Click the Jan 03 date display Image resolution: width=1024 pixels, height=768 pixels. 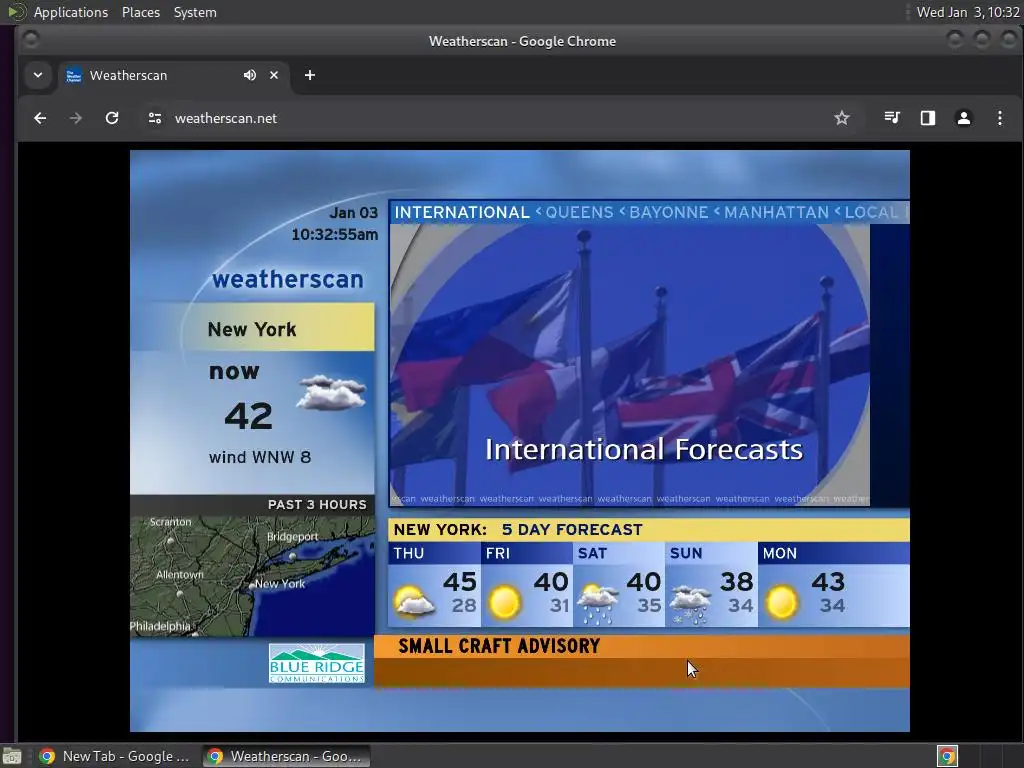[x=353, y=213]
